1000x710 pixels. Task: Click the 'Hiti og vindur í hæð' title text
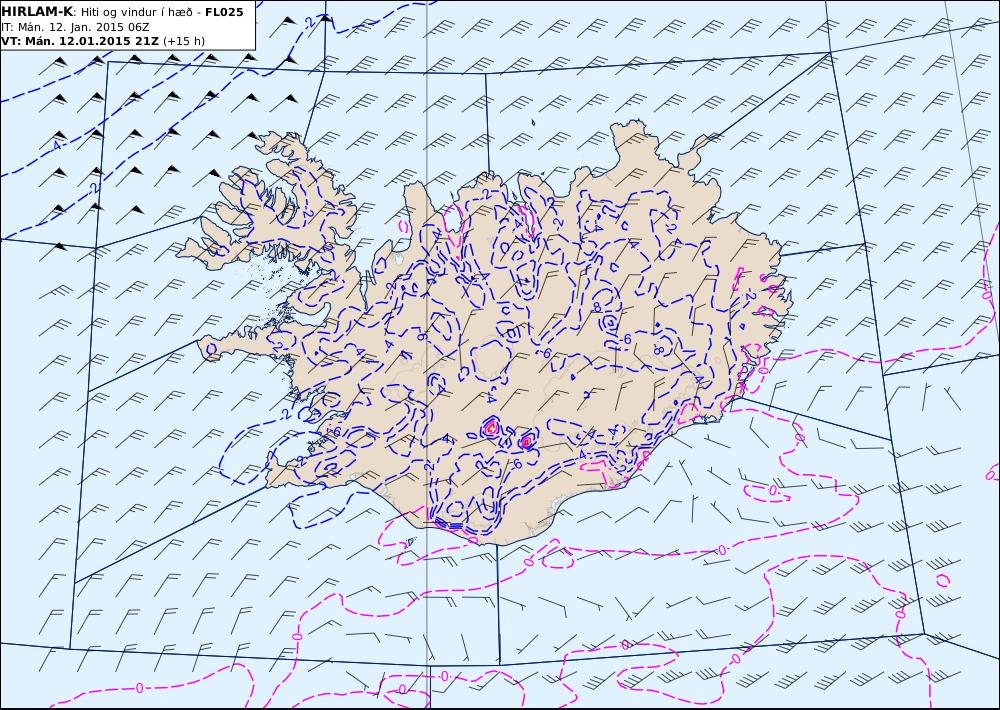[136, 12]
